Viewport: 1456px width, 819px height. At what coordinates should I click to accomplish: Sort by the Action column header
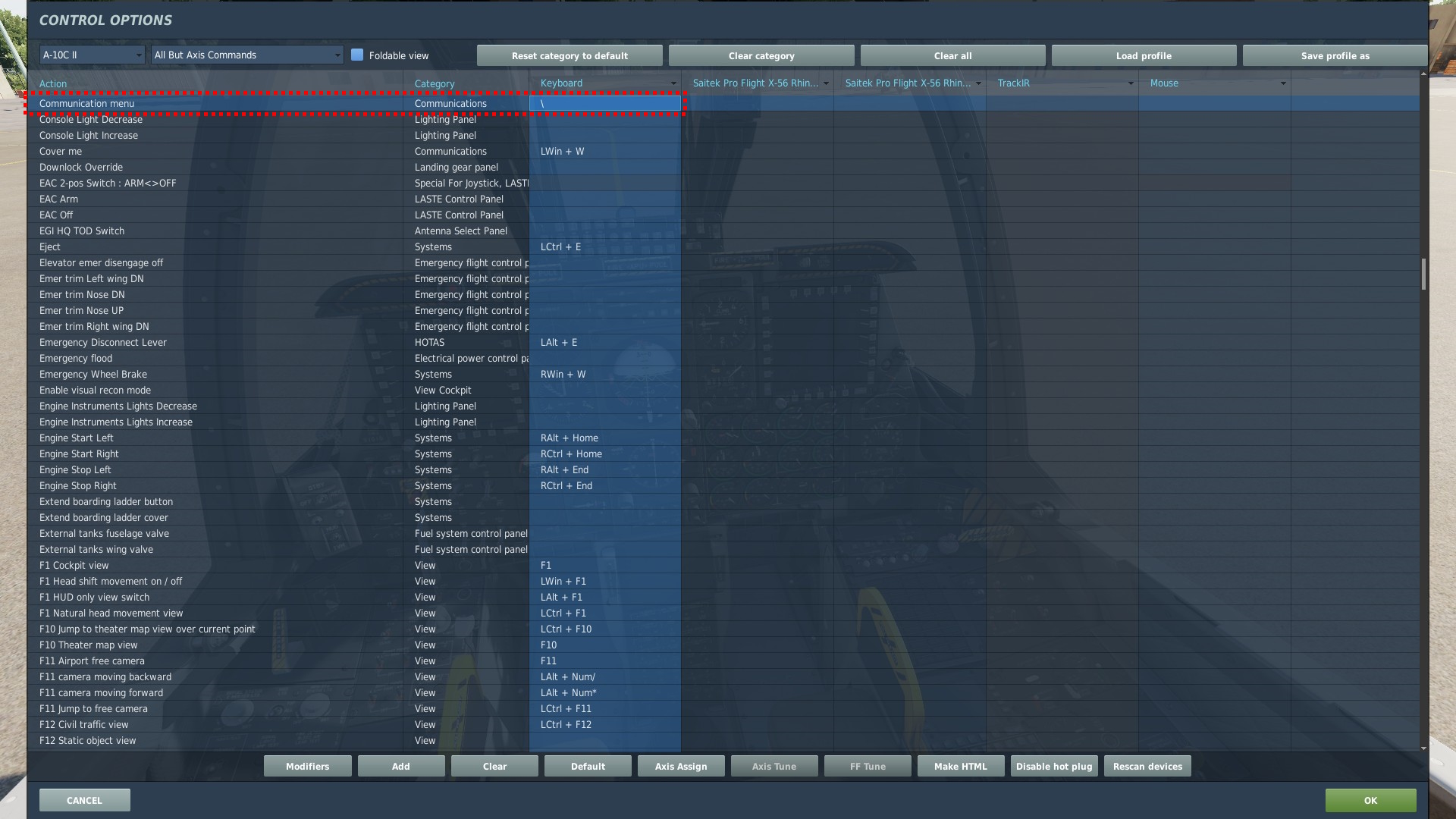tap(53, 83)
